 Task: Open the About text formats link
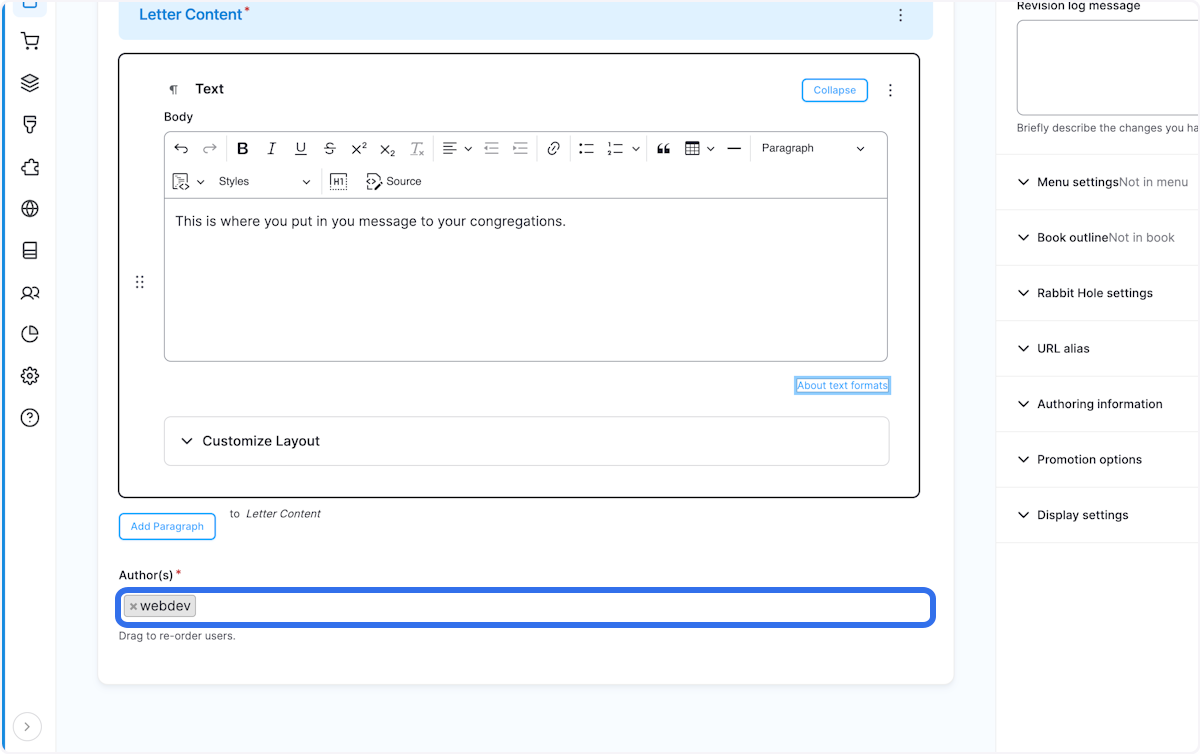click(x=842, y=385)
